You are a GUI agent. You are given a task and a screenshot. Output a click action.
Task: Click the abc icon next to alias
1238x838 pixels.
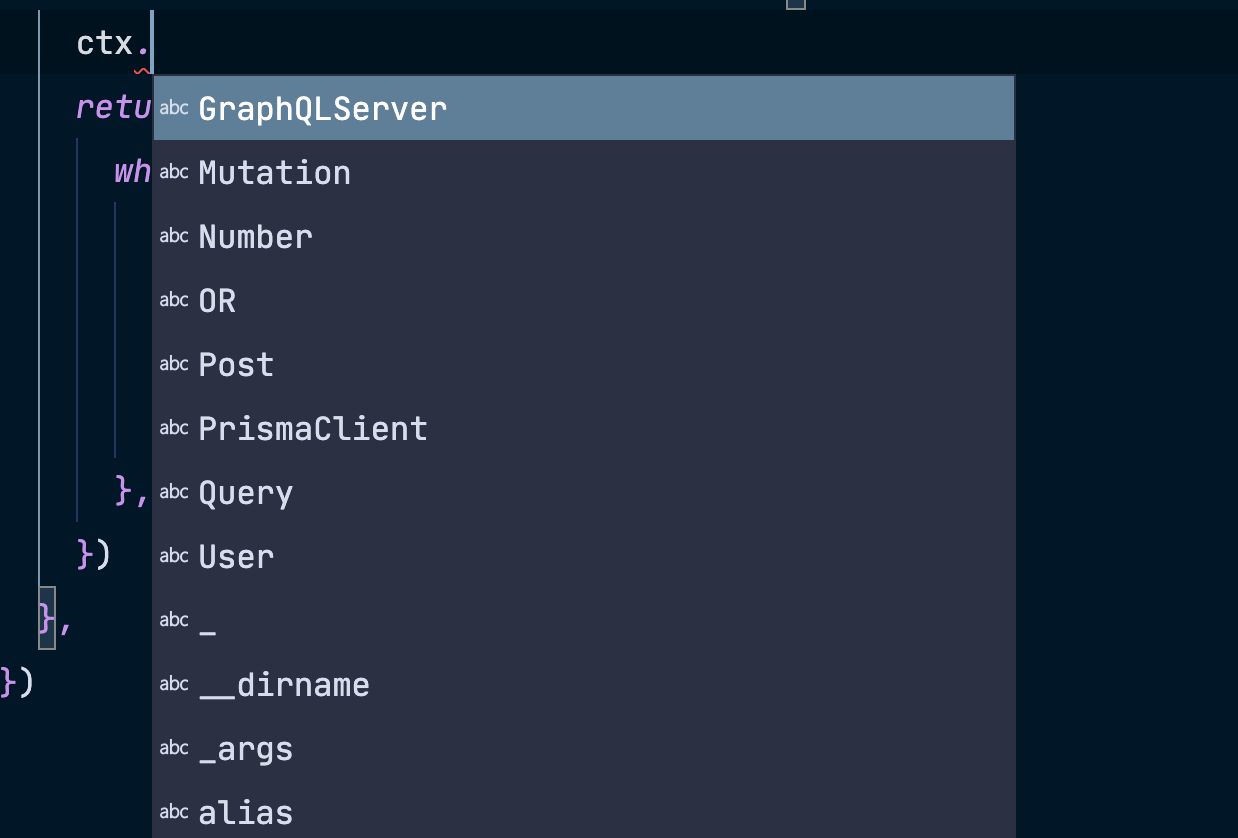(174, 811)
